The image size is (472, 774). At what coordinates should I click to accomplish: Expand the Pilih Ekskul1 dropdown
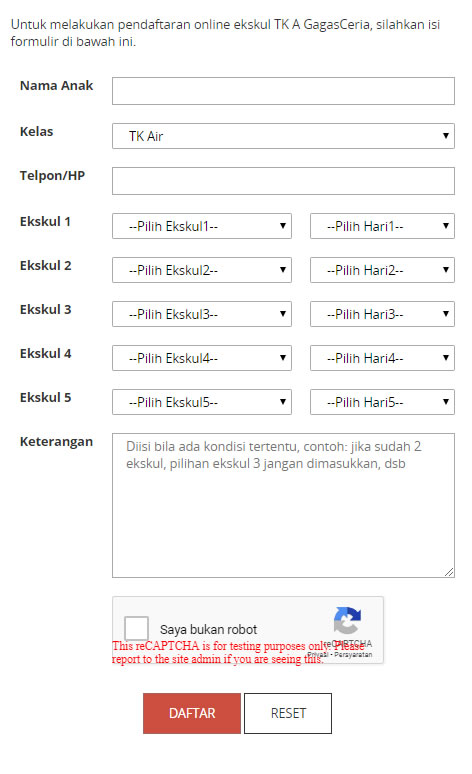tap(201, 226)
